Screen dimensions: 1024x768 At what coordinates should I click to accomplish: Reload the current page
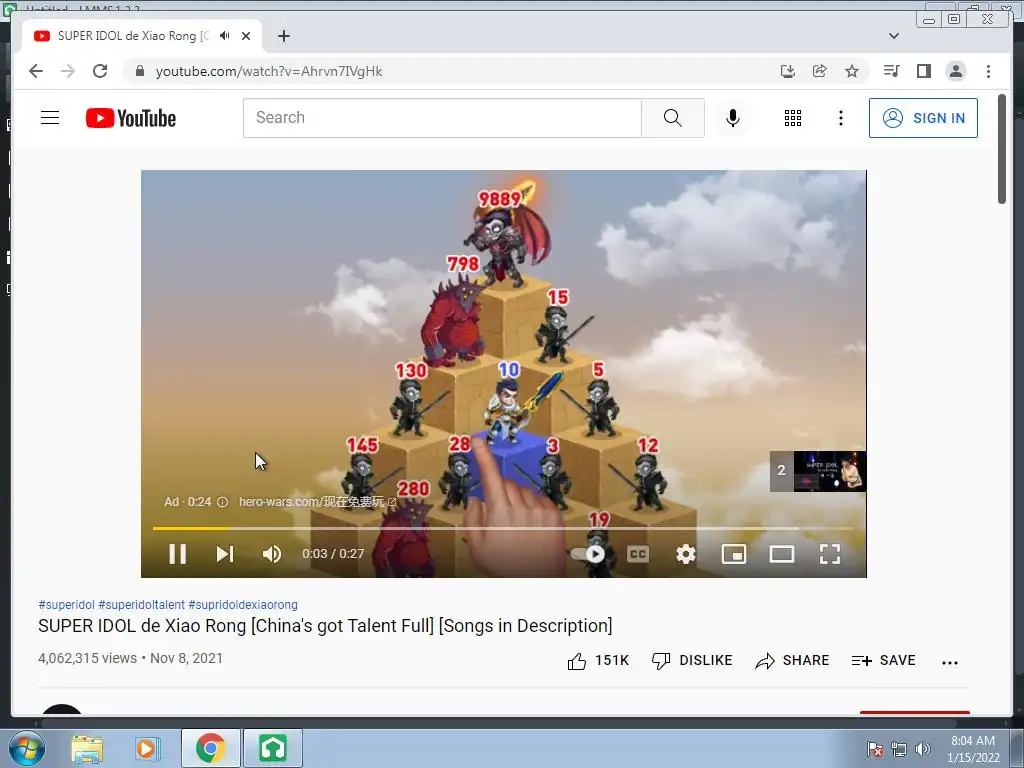100,71
